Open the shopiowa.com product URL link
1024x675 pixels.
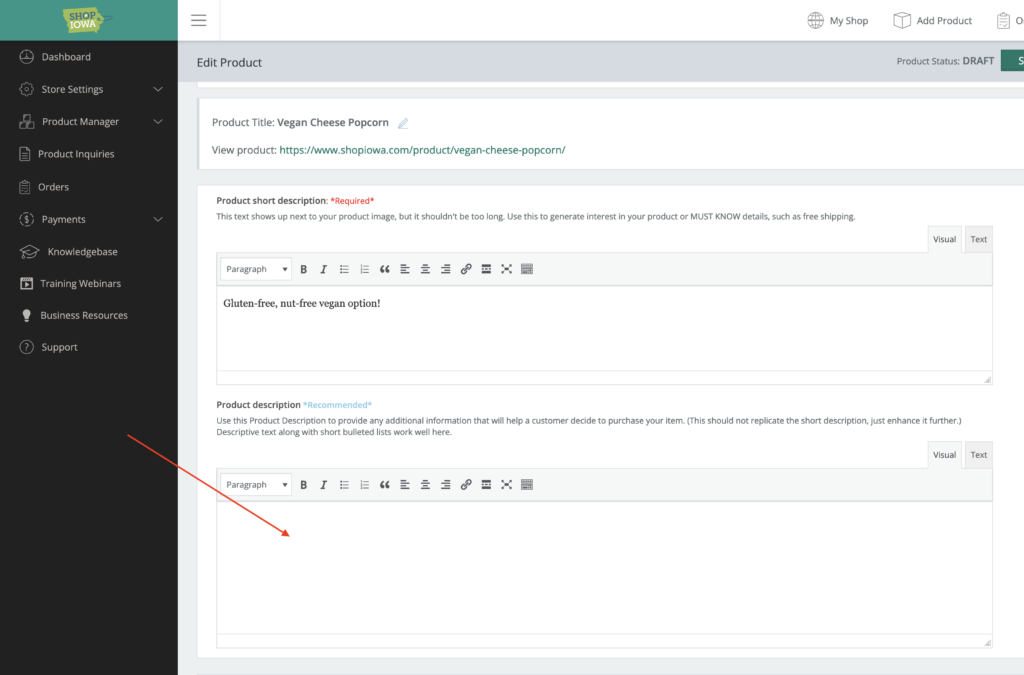422,150
